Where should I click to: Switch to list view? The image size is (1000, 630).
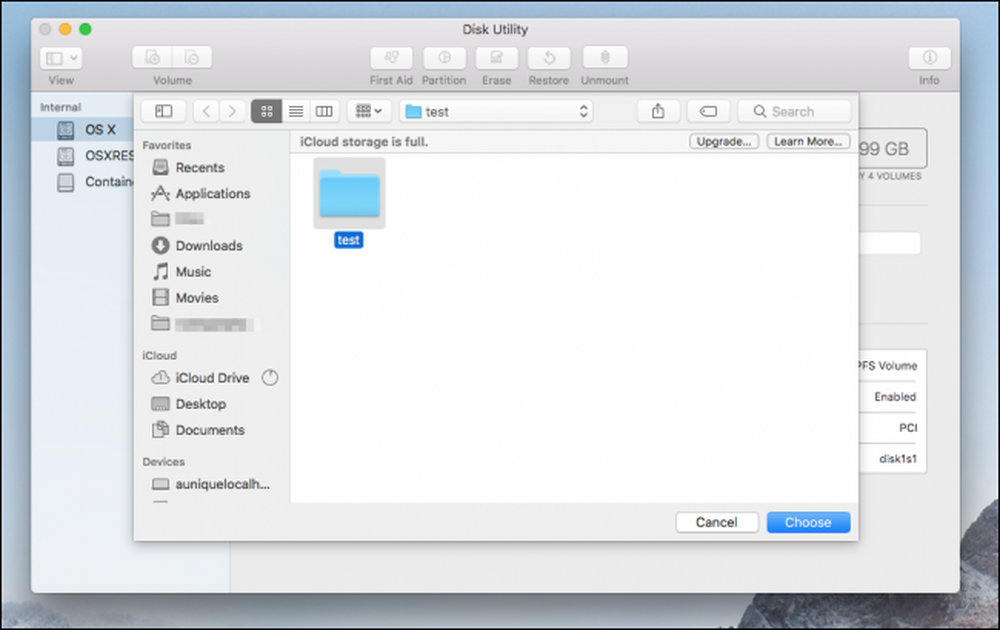[x=296, y=112]
